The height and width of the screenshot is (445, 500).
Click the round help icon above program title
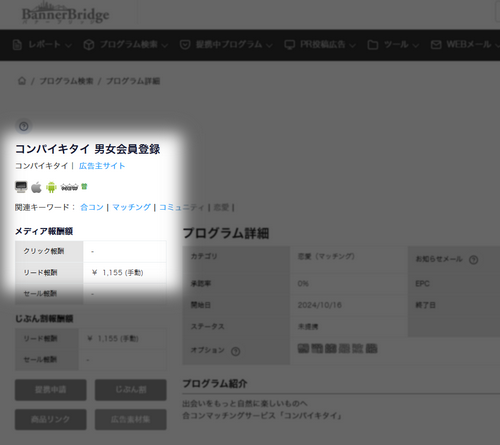coord(24,126)
